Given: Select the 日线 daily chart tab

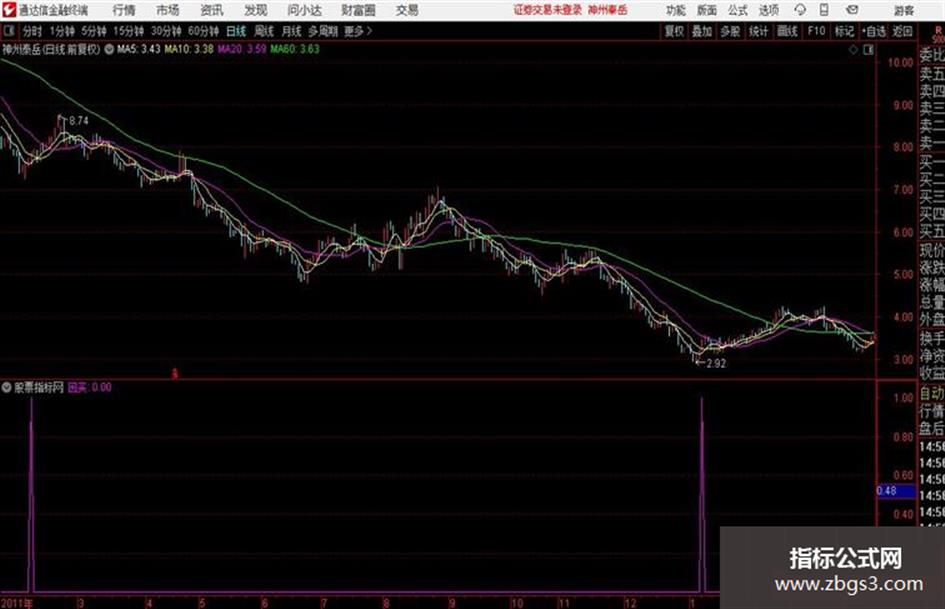Looking at the screenshot, I should (236, 31).
